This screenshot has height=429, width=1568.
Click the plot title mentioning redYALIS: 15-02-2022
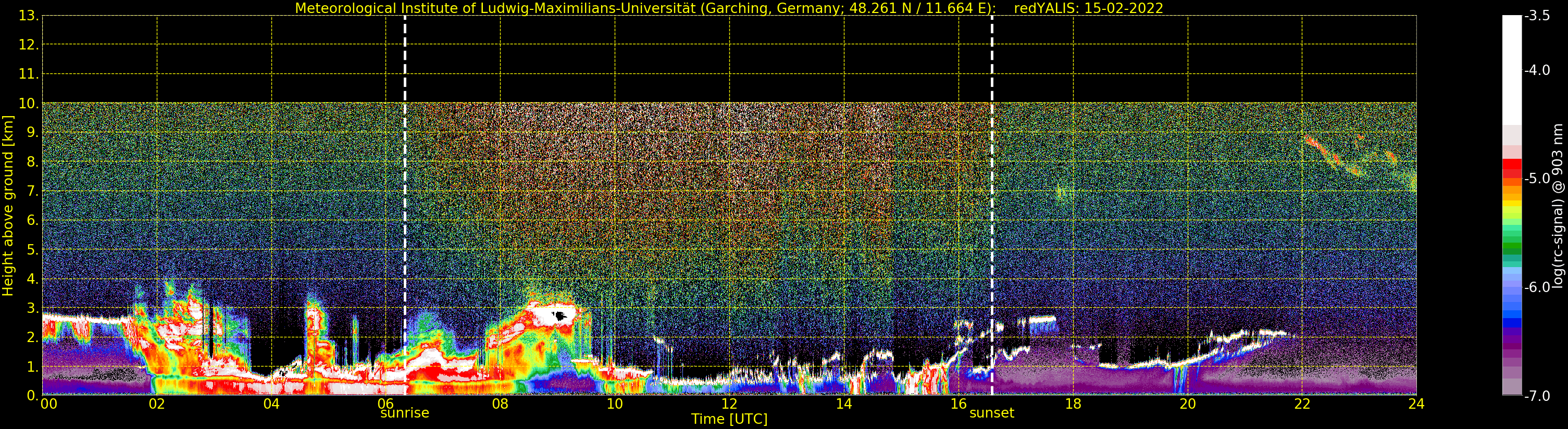729,8
